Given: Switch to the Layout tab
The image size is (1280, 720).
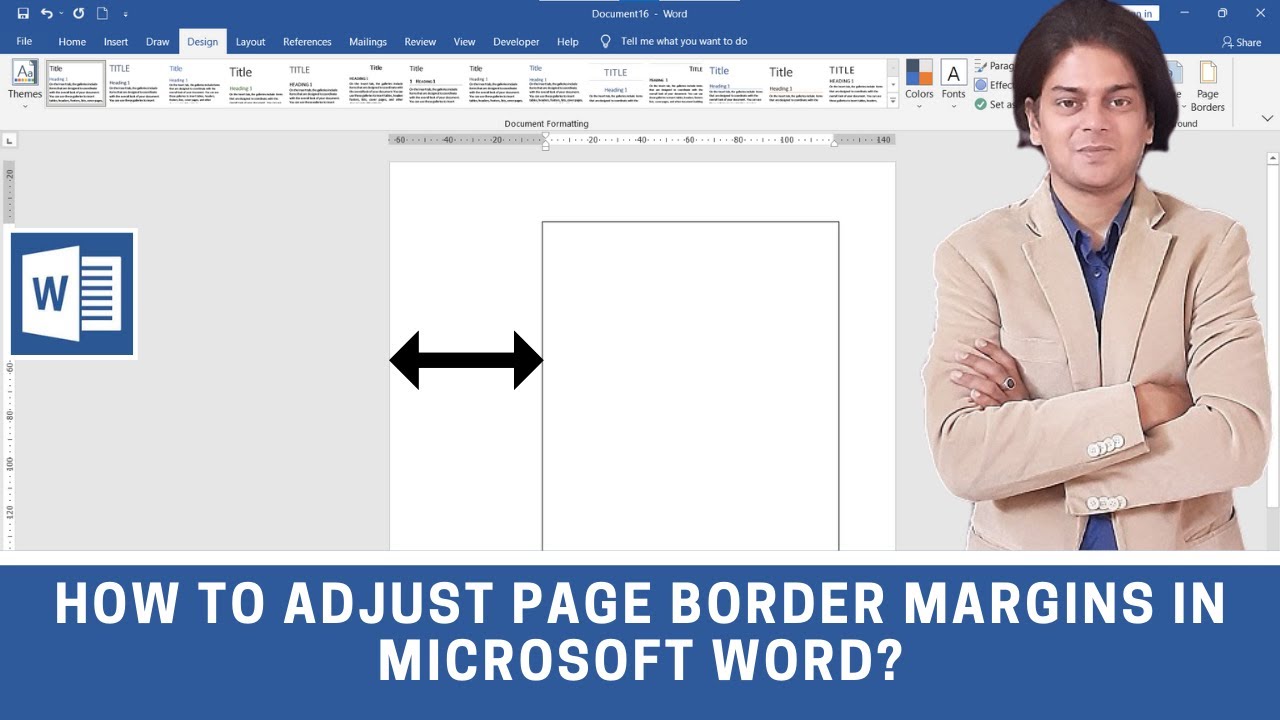Looking at the screenshot, I should tap(250, 42).
